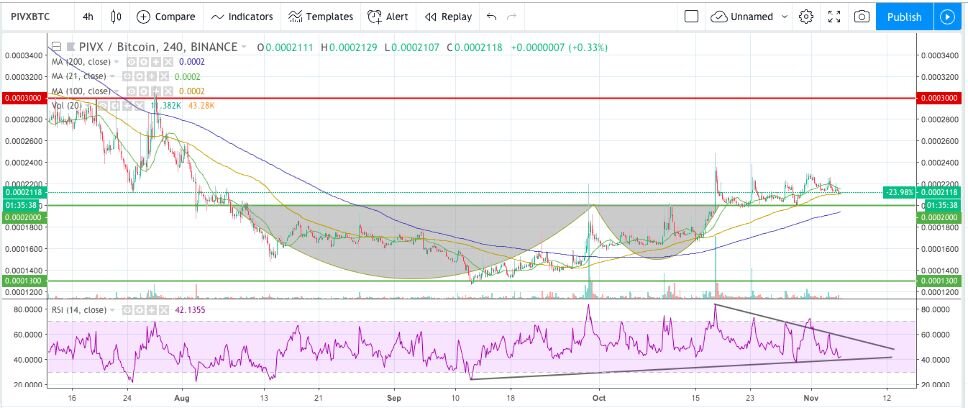Redo the last chart action
Screen dimensions: 968x408
coord(511,17)
